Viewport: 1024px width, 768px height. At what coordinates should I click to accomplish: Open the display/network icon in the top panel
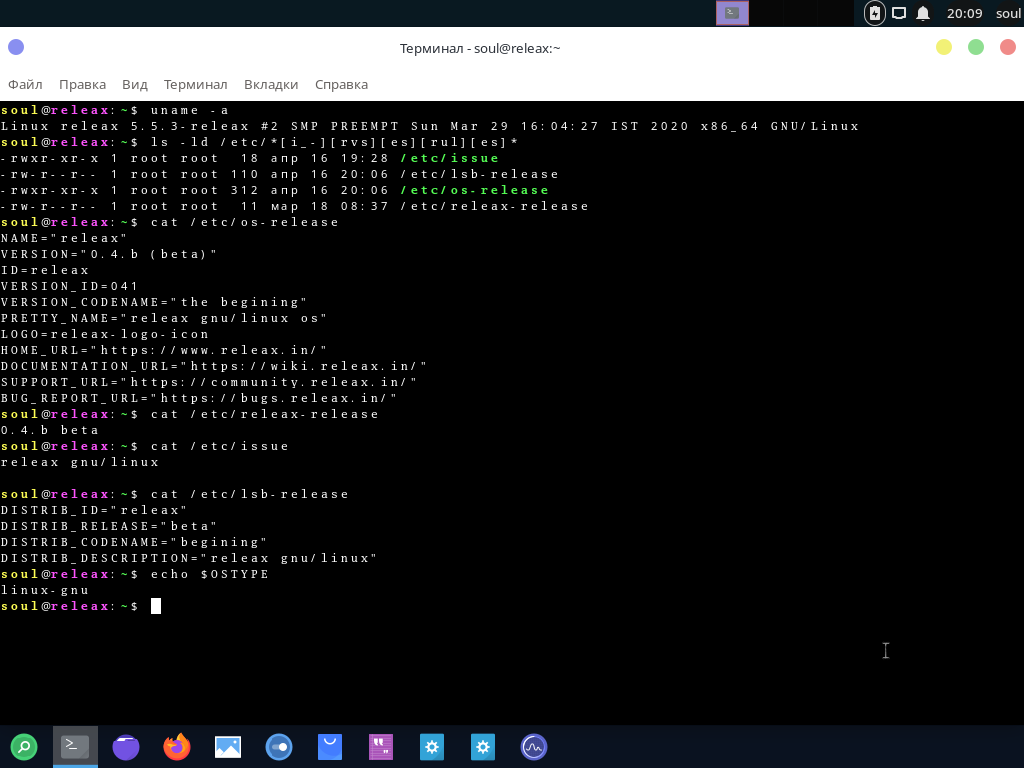[x=899, y=13]
